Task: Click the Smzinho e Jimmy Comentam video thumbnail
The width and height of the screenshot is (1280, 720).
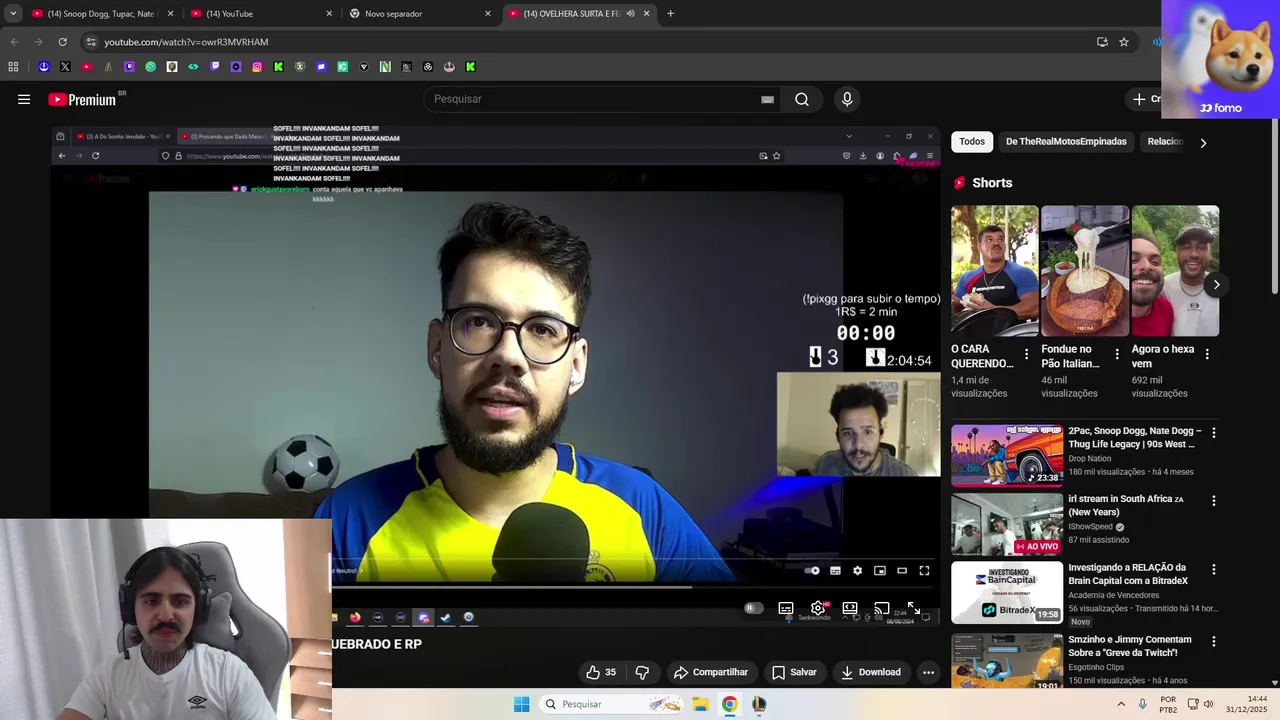Action: [x=1007, y=660]
